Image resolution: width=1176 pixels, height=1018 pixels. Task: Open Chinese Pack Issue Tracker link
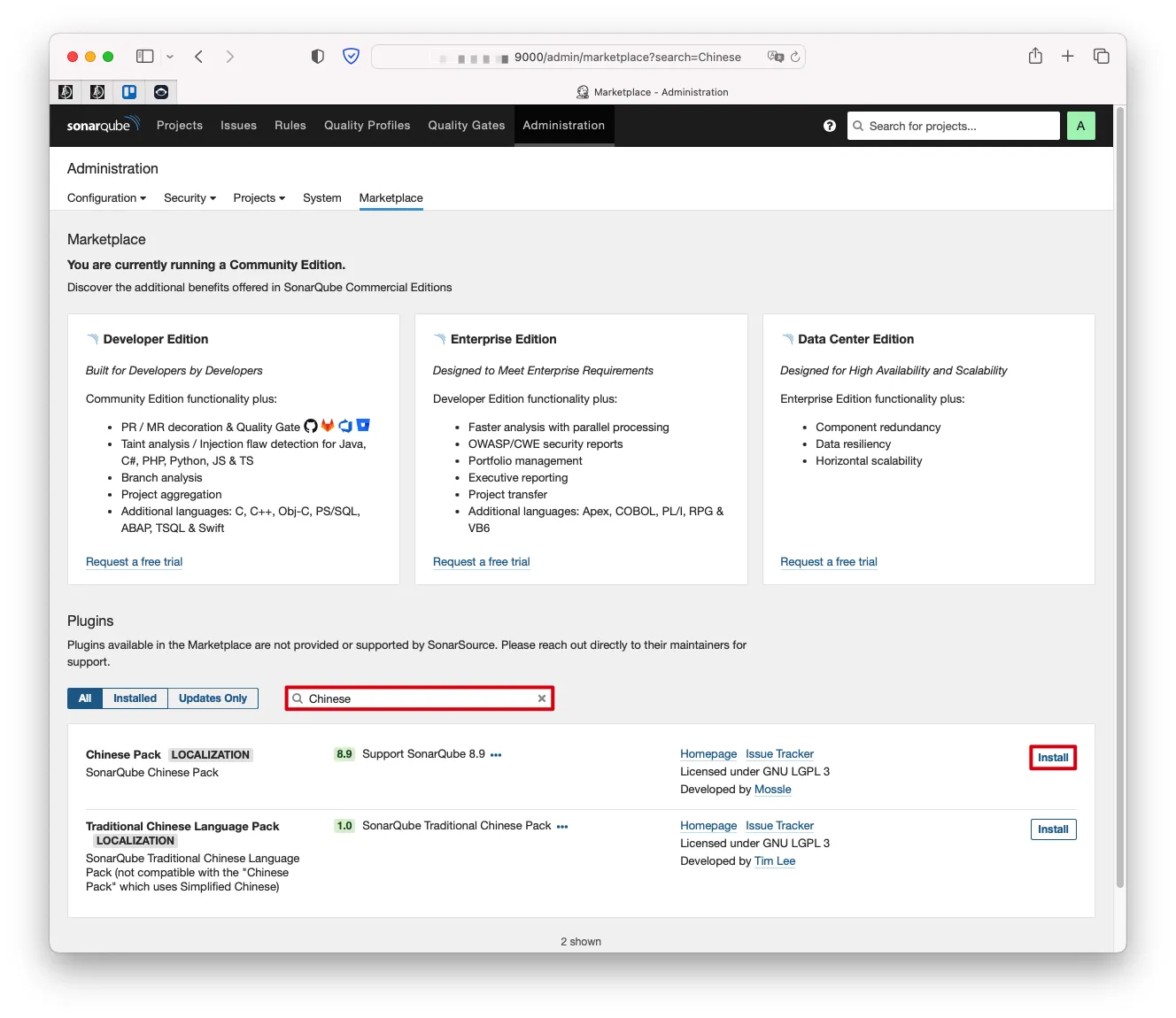coord(779,754)
